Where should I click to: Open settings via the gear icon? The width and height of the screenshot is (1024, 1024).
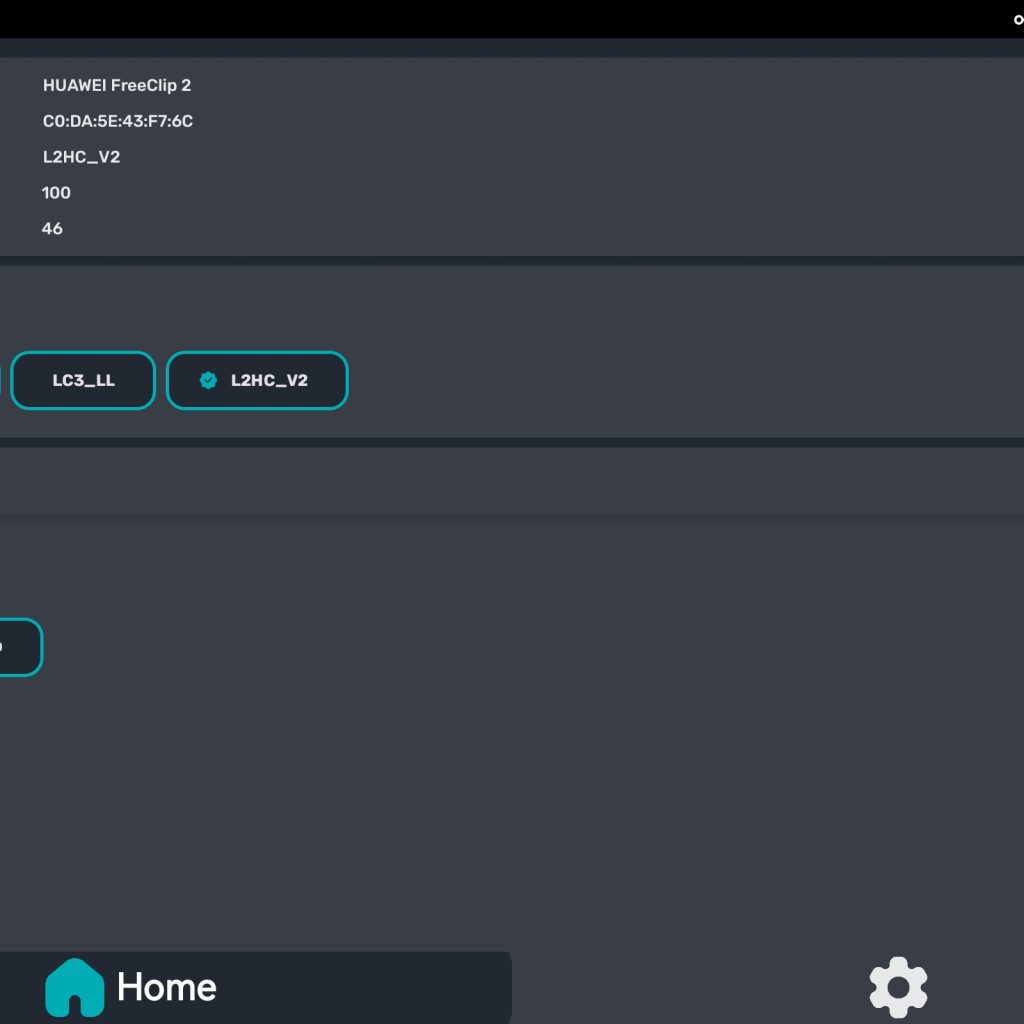898,987
